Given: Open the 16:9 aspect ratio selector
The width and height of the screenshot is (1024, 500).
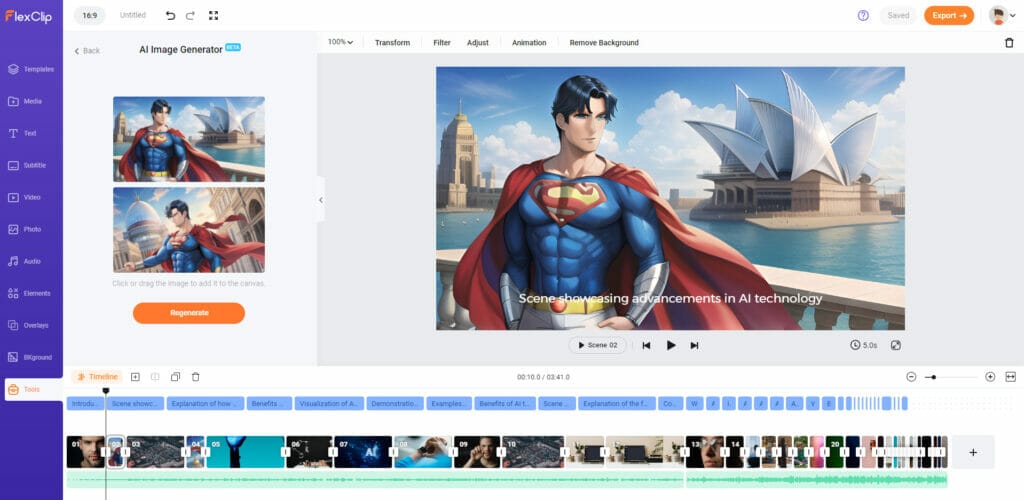Looking at the screenshot, I should (x=89, y=15).
